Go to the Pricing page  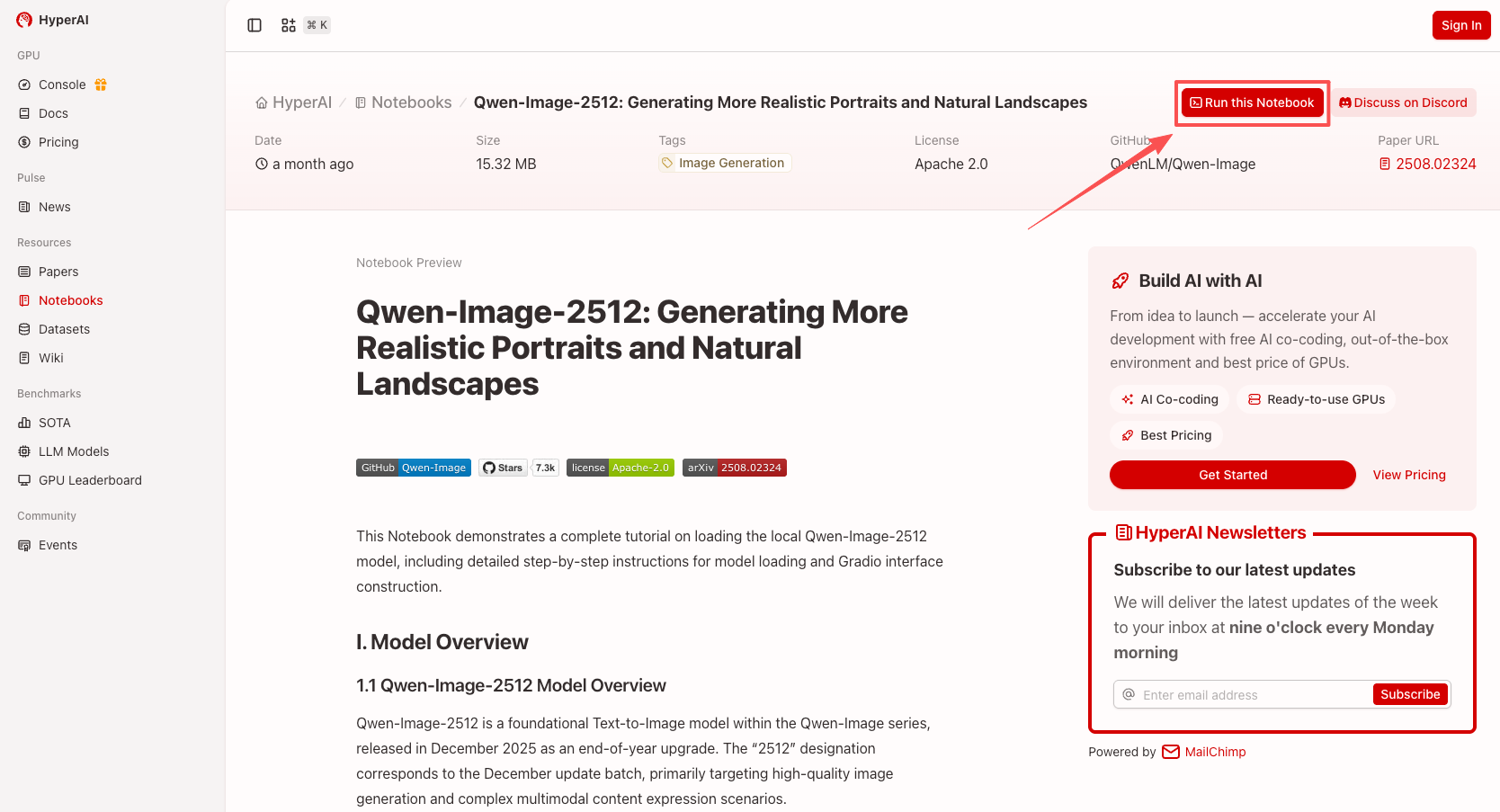point(58,142)
